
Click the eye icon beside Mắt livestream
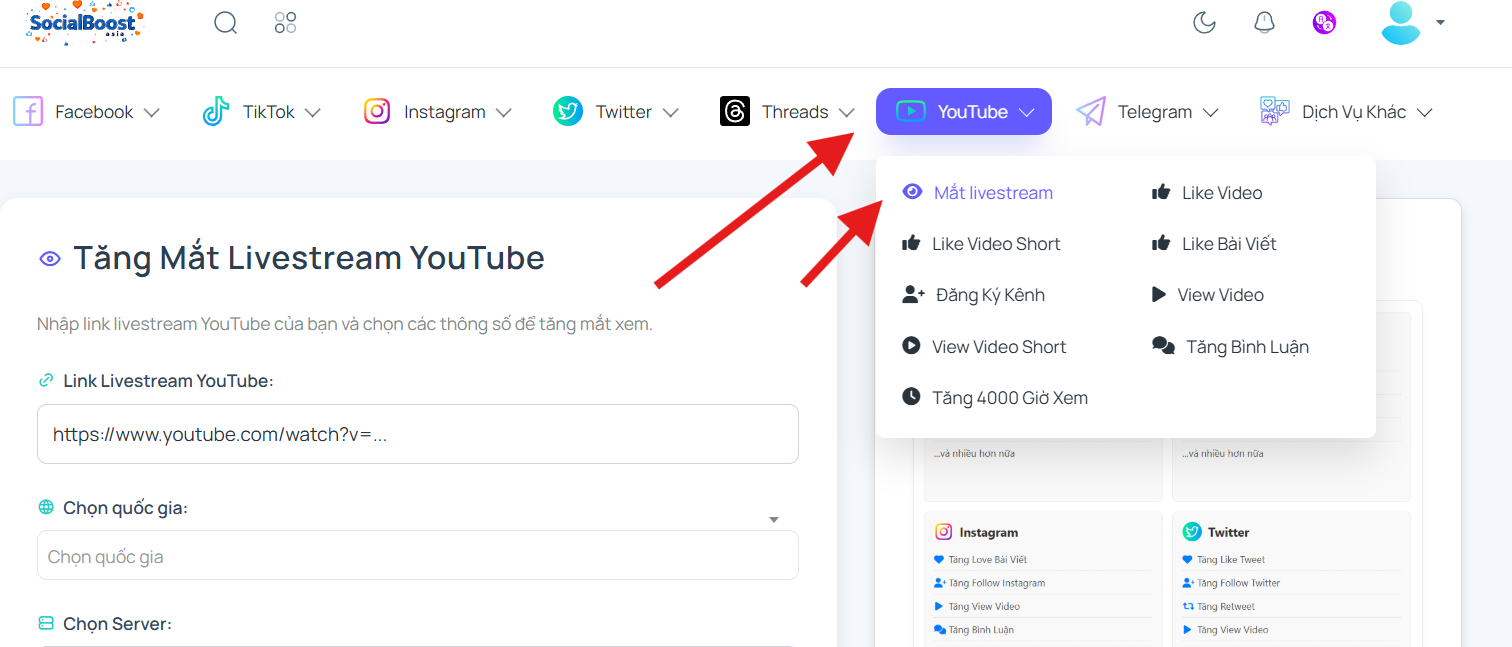pyautogui.click(x=912, y=191)
